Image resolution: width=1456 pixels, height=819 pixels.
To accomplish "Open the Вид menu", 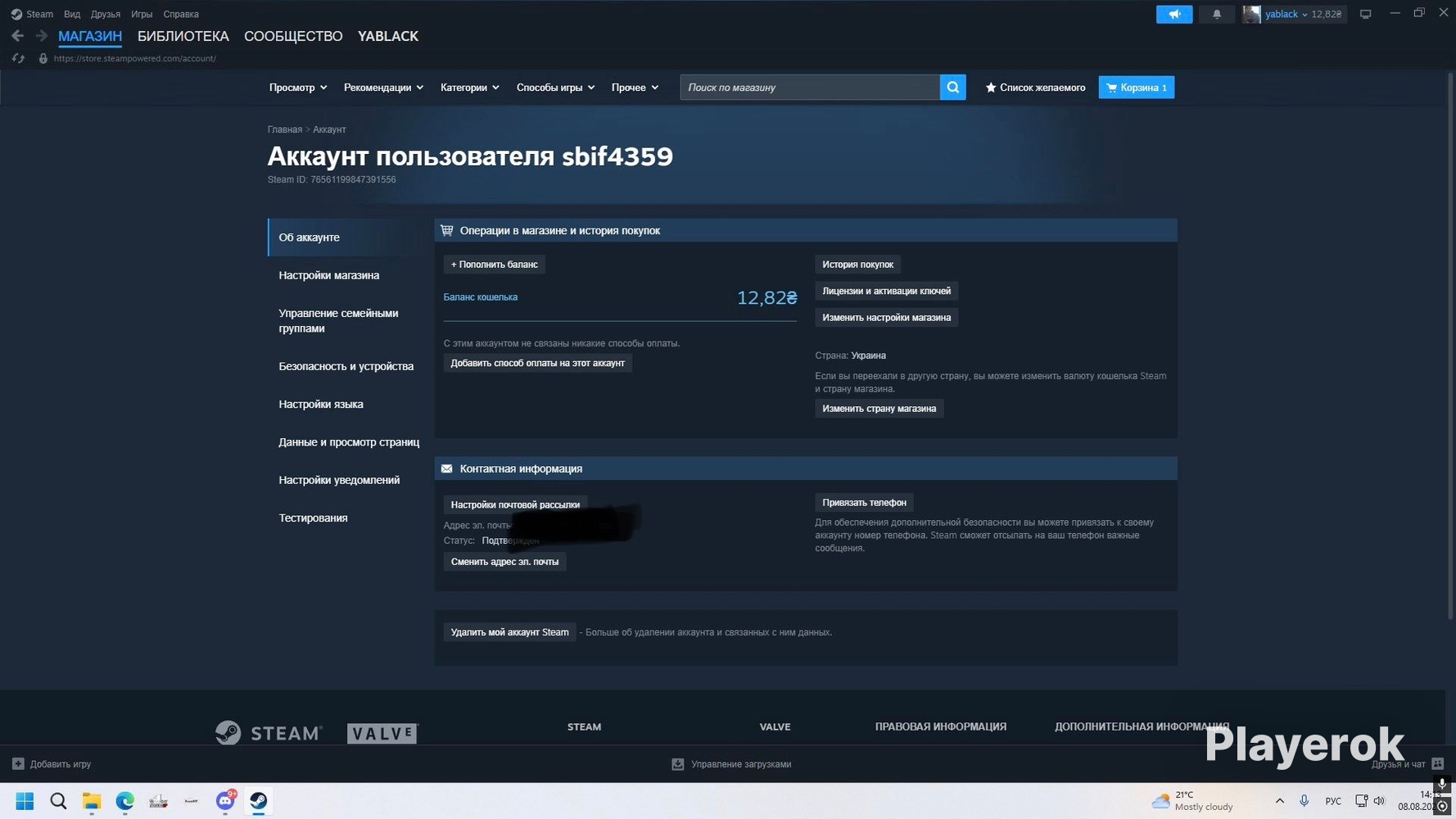I will tap(72, 14).
